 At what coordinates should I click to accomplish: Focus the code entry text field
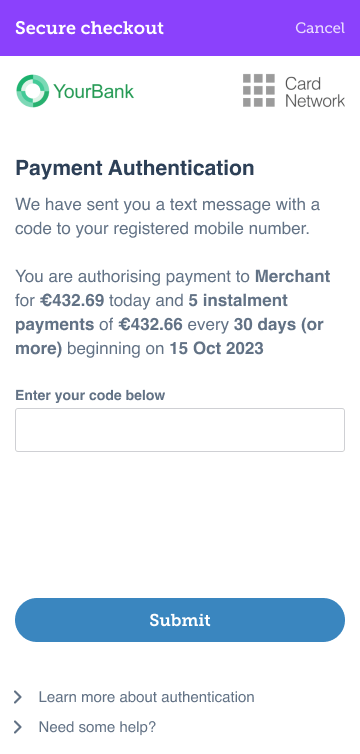pos(180,430)
